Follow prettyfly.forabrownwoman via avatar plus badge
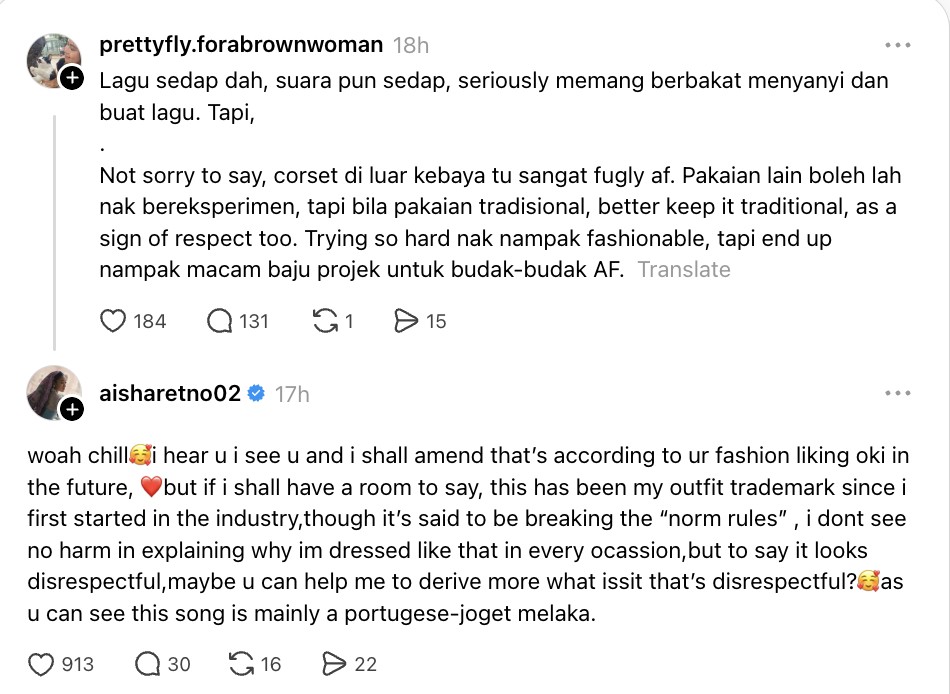The height and width of the screenshot is (694, 950). (x=72, y=78)
